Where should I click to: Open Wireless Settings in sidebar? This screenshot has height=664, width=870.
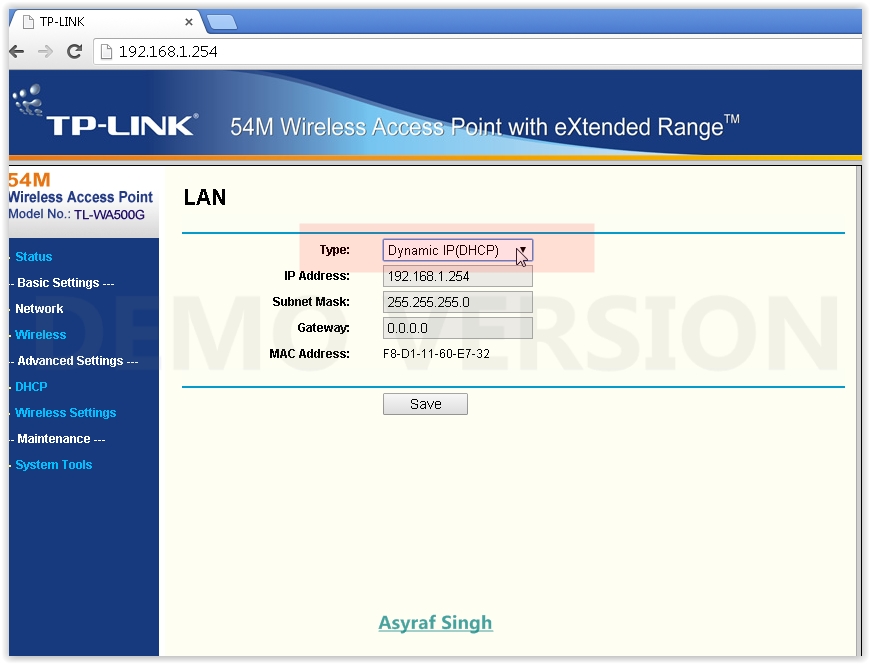pos(65,413)
